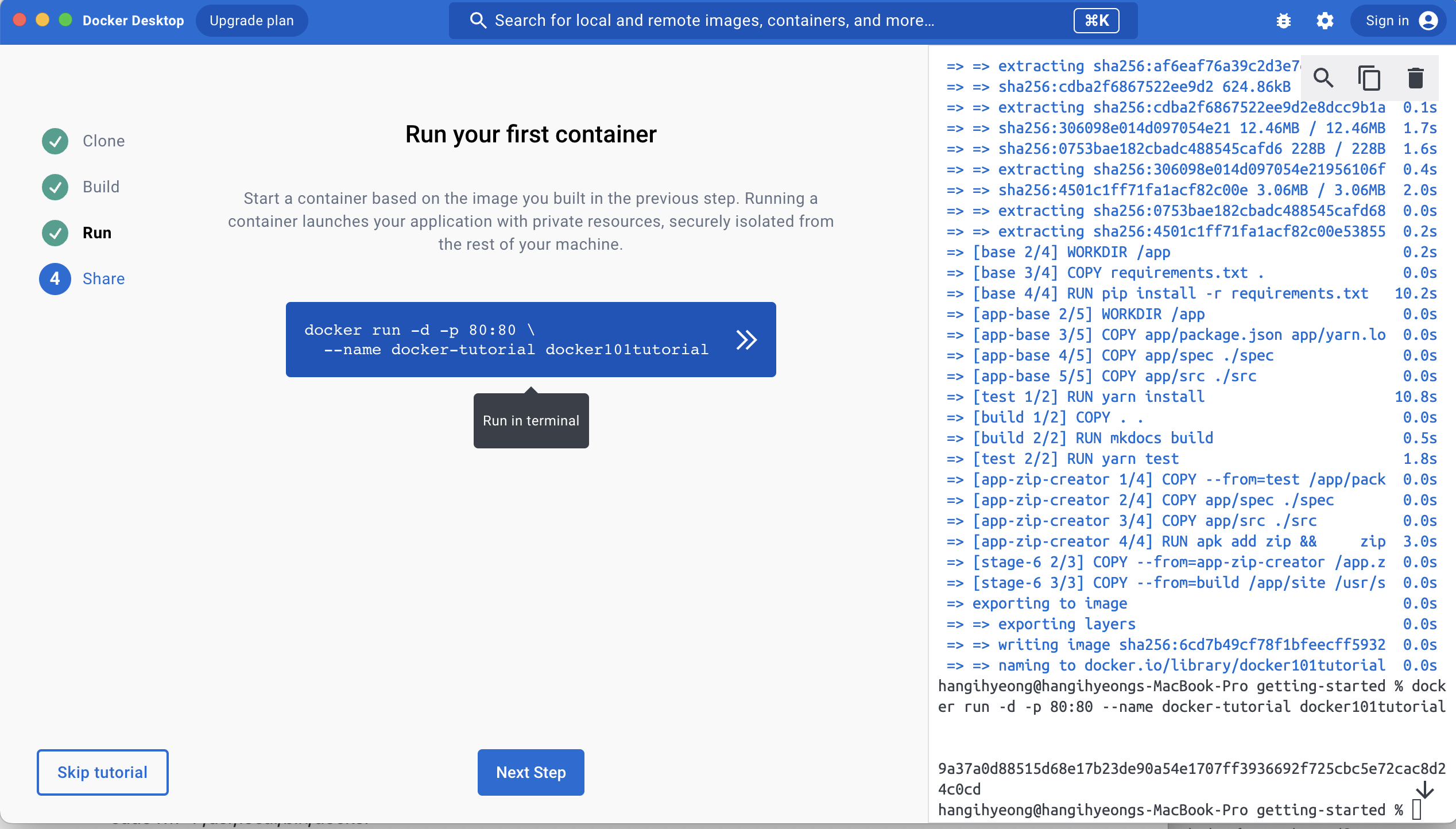Click the ⌘K shortcut badge
The height and width of the screenshot is (829, 1456).
tap(1096, 21)
